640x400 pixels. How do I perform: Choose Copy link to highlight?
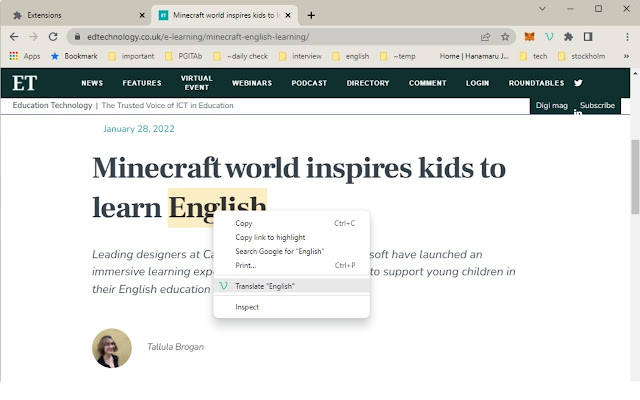click(x=291, y=237)
